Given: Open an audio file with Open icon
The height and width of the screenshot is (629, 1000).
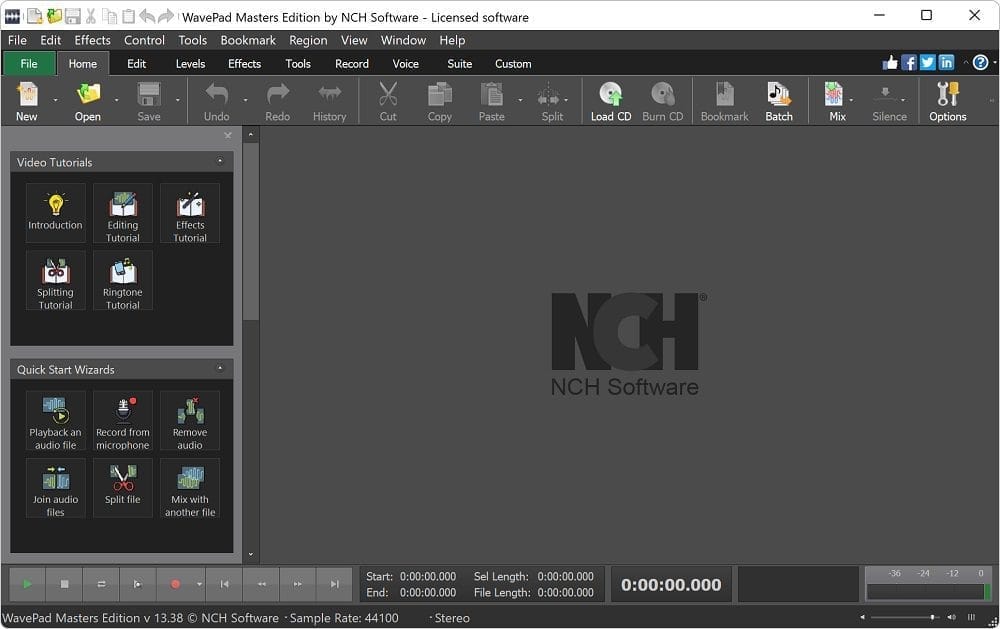Looking at the screenshot, I should point(88,101).
